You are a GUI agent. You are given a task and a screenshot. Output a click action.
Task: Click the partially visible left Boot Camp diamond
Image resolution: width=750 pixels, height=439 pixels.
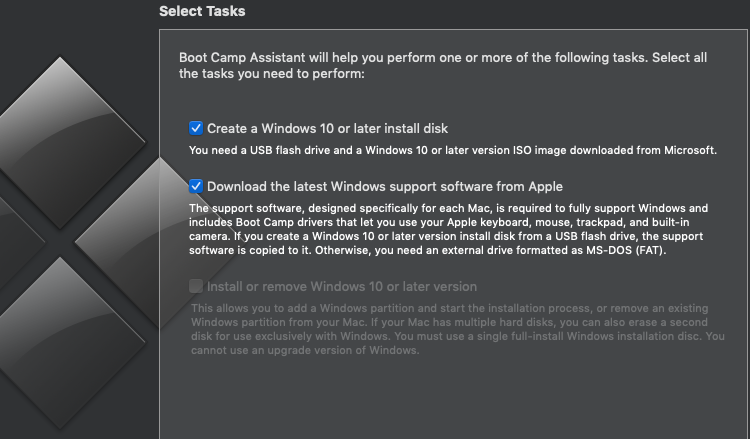[19, 242]
